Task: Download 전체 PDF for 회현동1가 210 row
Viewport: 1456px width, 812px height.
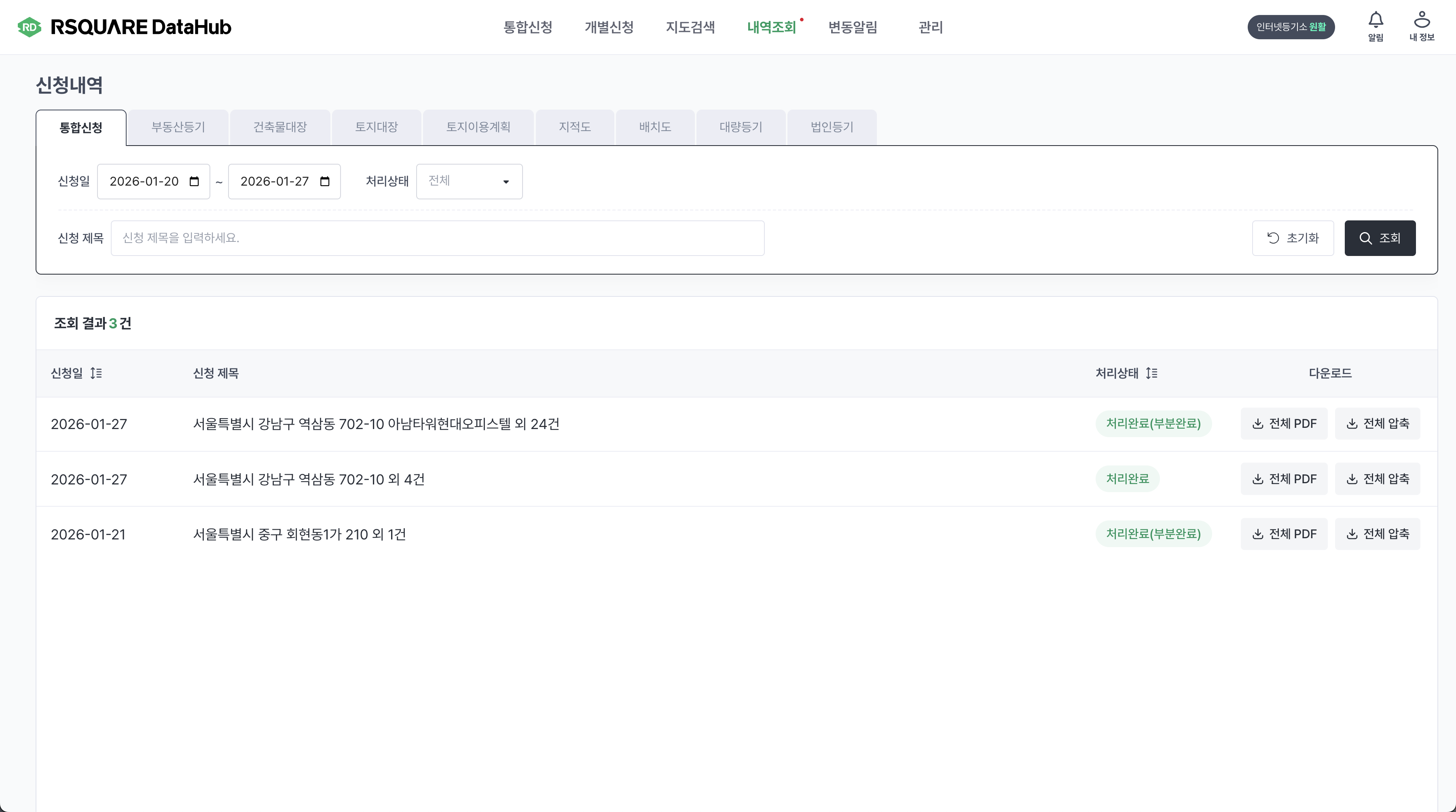Action: click(x=1284, y=534)
